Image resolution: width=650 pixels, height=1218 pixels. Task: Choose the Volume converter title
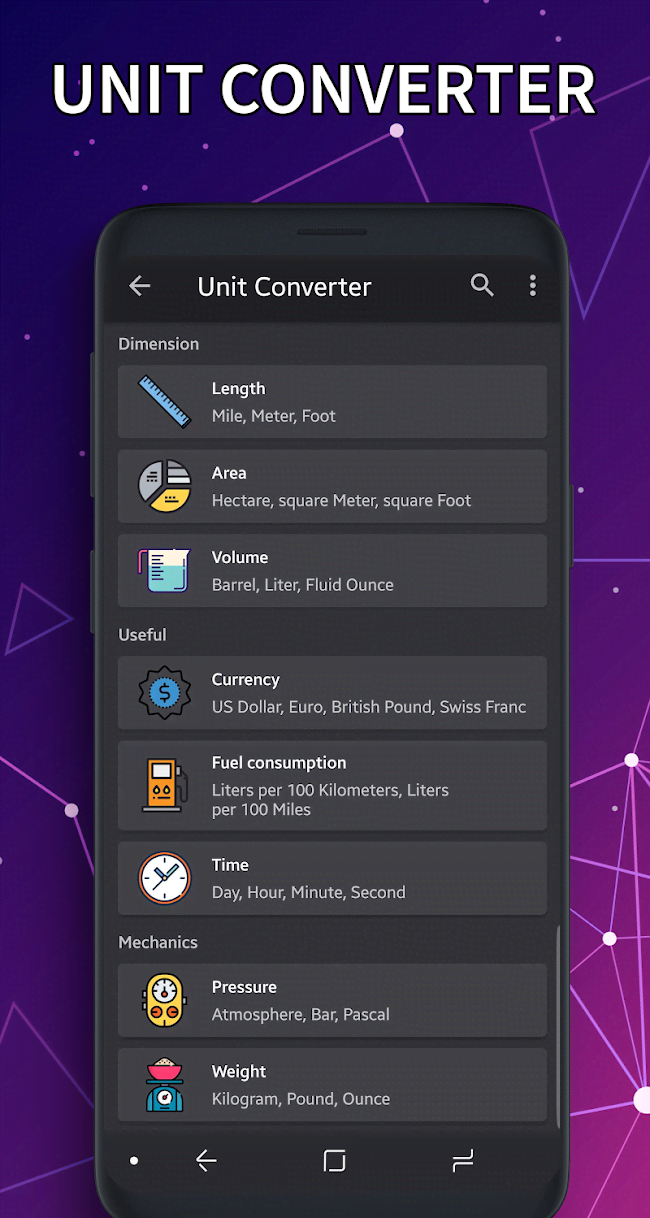[239, 557]
